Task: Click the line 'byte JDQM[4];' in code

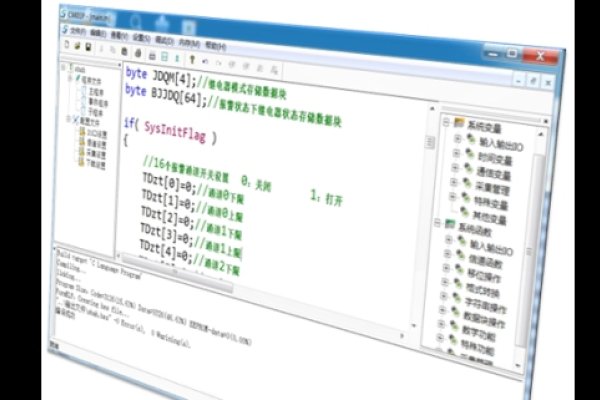Action: coord(161,77)
